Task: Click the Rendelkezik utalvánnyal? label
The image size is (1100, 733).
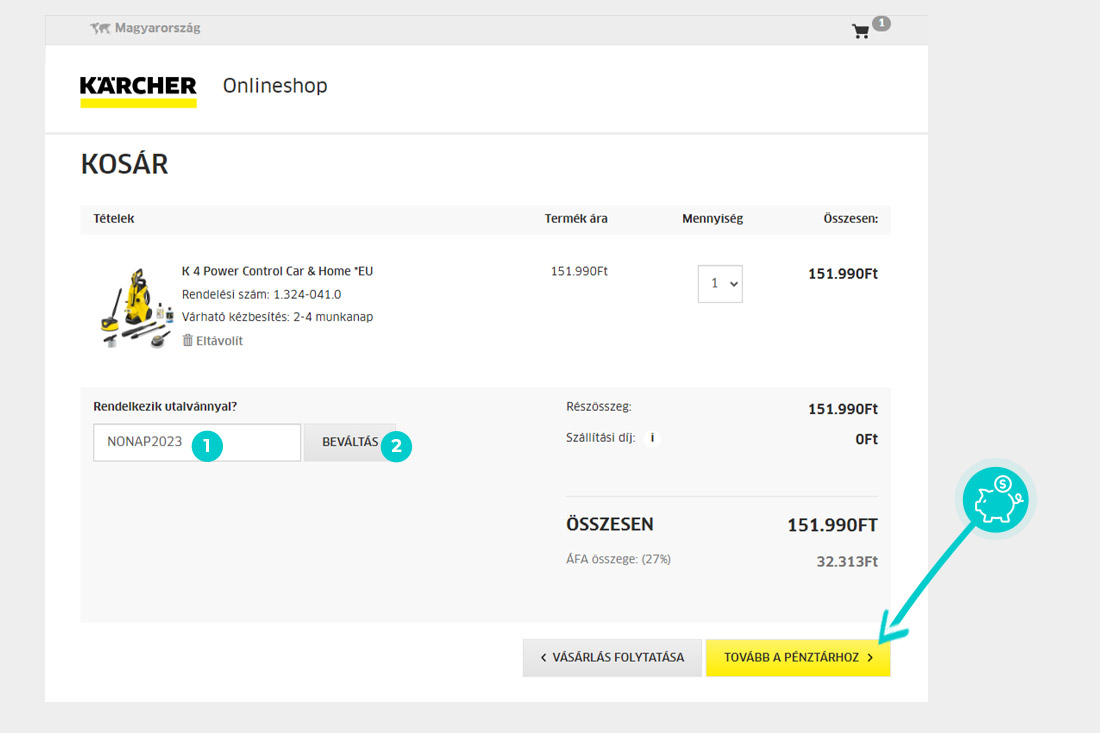Action: (x=165, y=406)
